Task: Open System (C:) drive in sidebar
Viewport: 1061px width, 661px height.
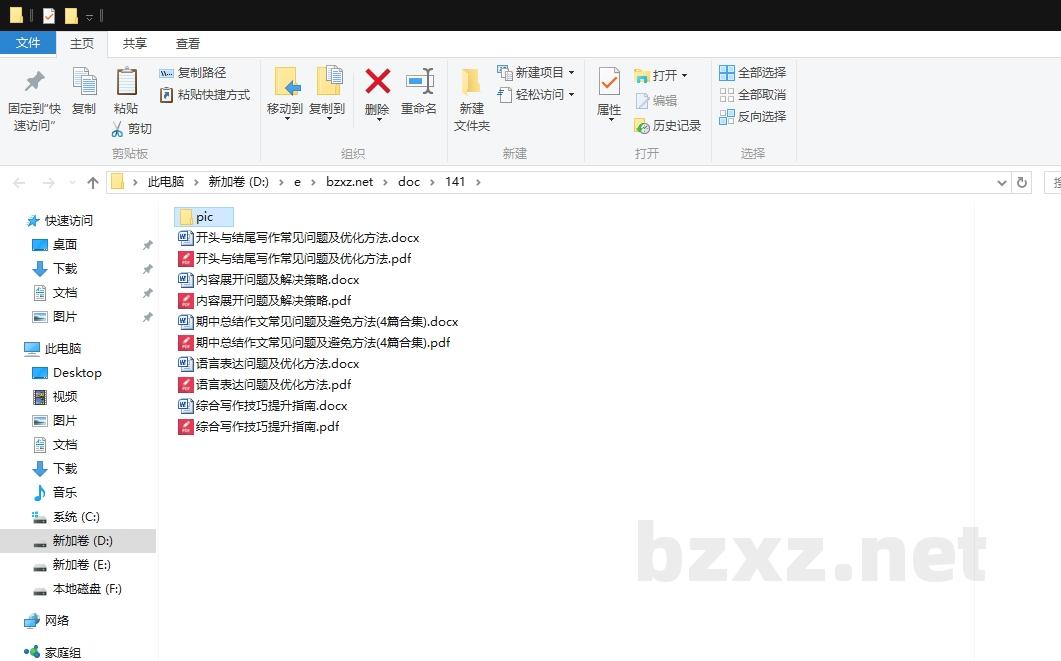Action: tap(76, 517)
